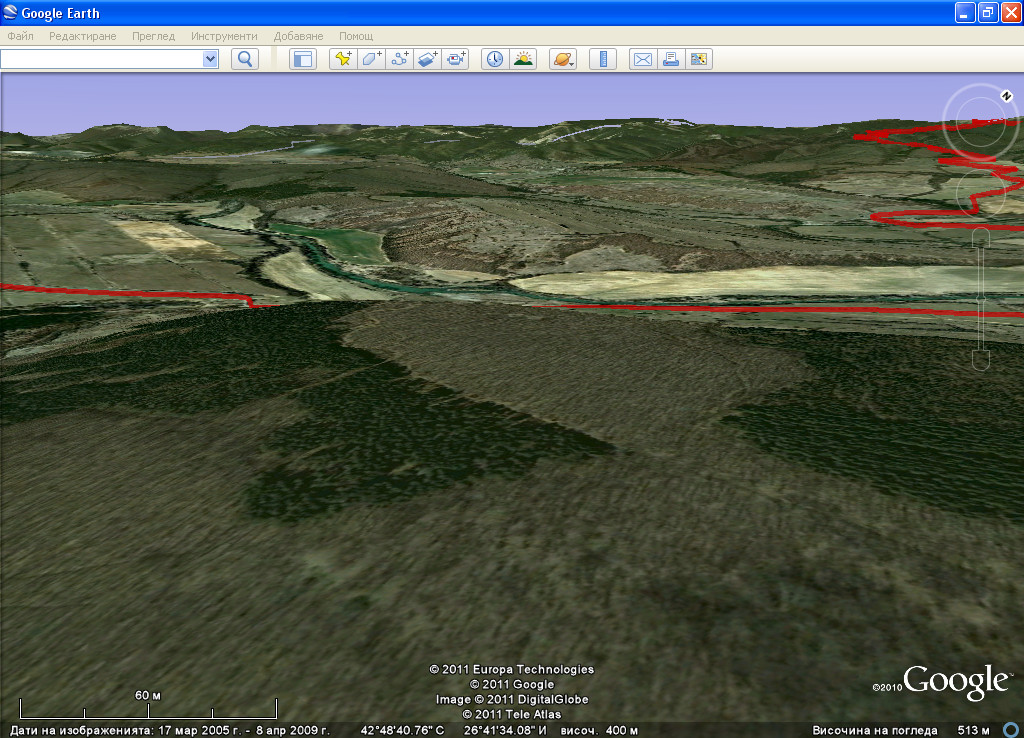This screenshot has width=1024, height=738.
Task: Click the N north indicator on compass
Action: point(1006,96)
